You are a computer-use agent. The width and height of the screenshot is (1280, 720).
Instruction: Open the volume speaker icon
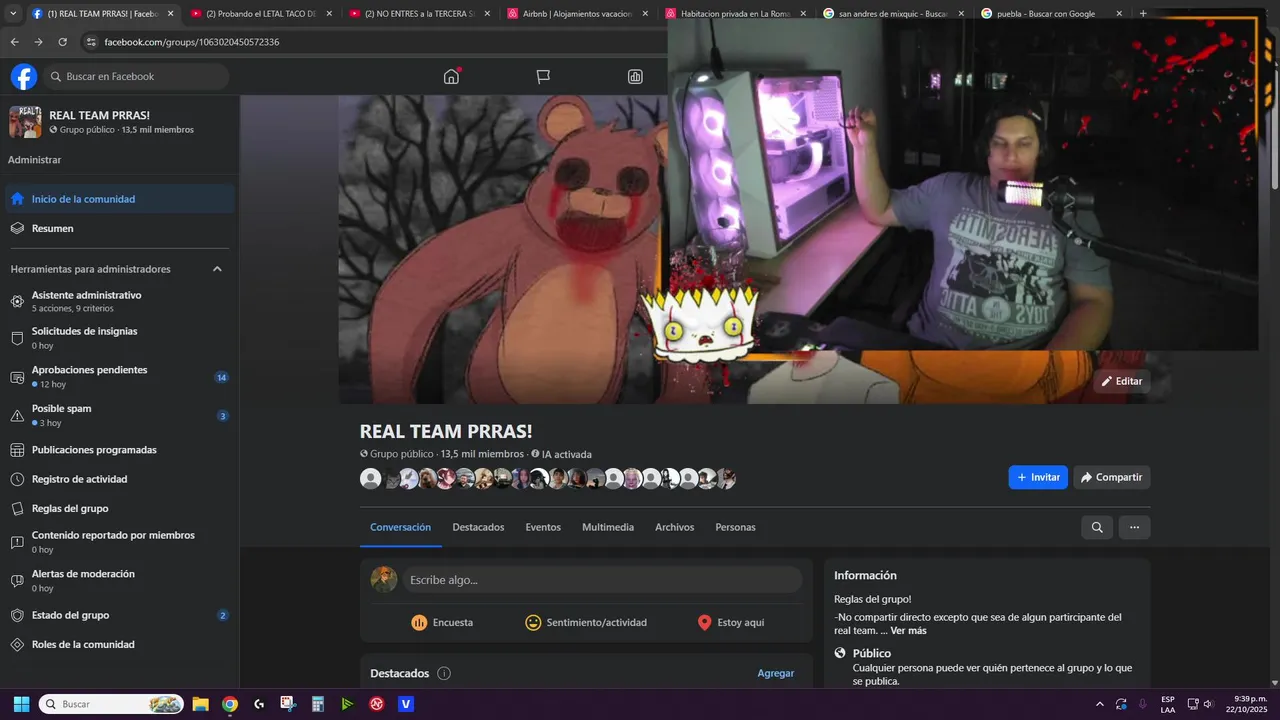point(1207,704)
